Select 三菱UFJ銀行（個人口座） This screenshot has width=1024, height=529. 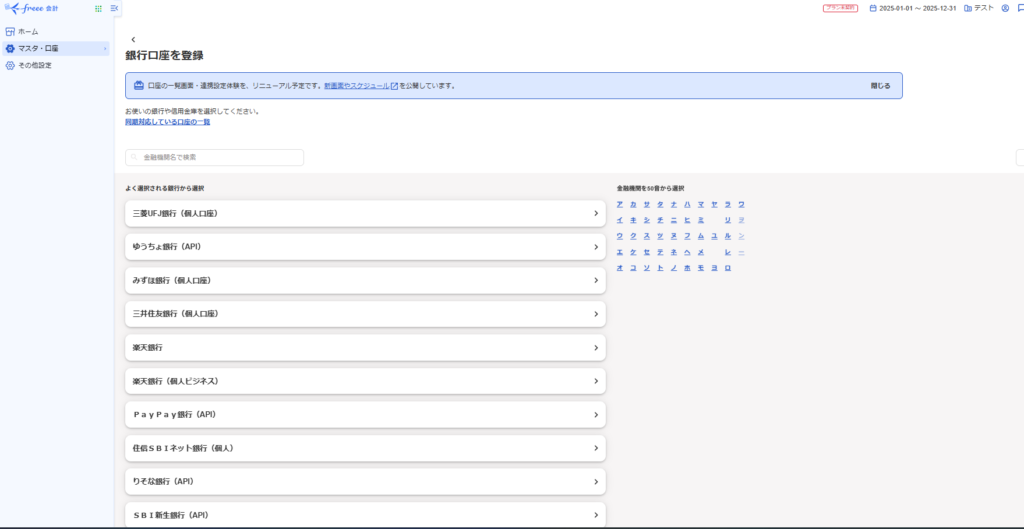[365, 214]
